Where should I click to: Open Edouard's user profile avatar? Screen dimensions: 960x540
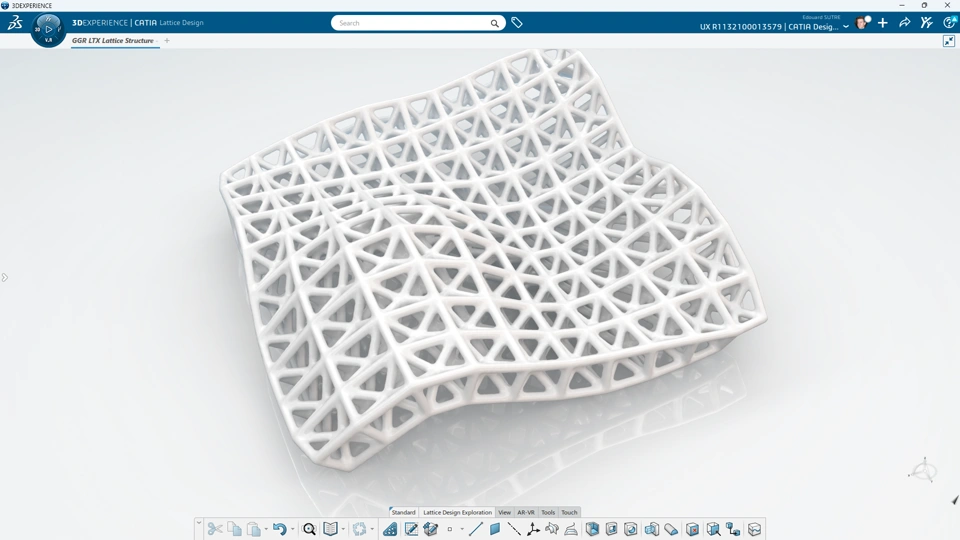(862, 23)
